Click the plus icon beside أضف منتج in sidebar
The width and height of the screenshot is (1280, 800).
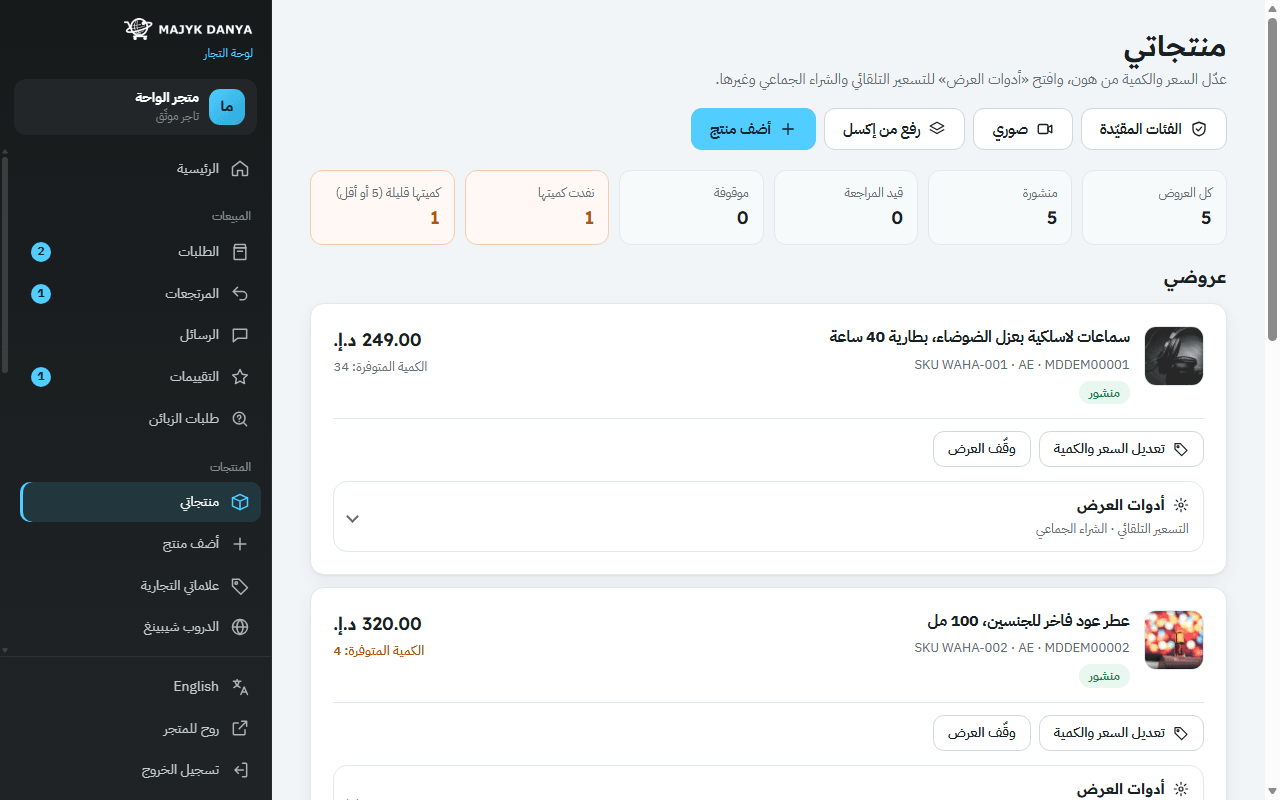coord(240,544)
